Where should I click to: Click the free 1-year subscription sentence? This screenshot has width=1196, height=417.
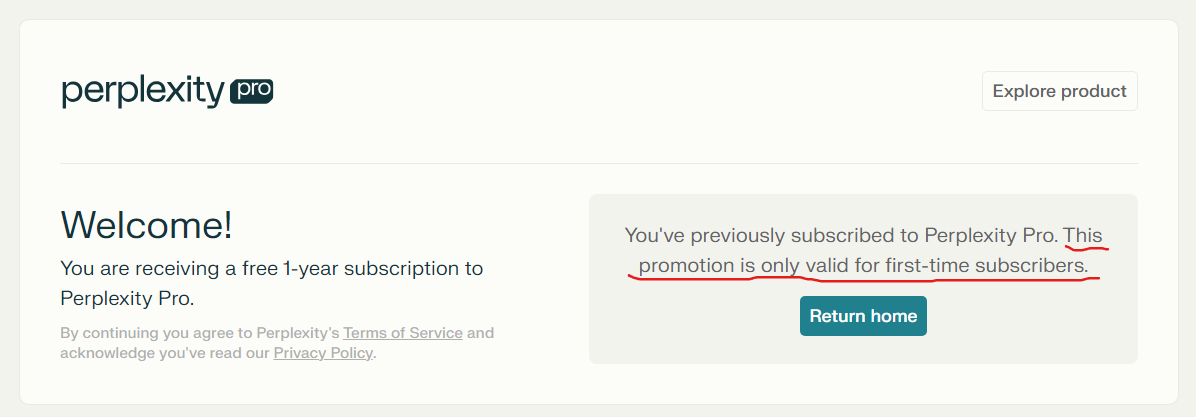[x=272, y=283]
